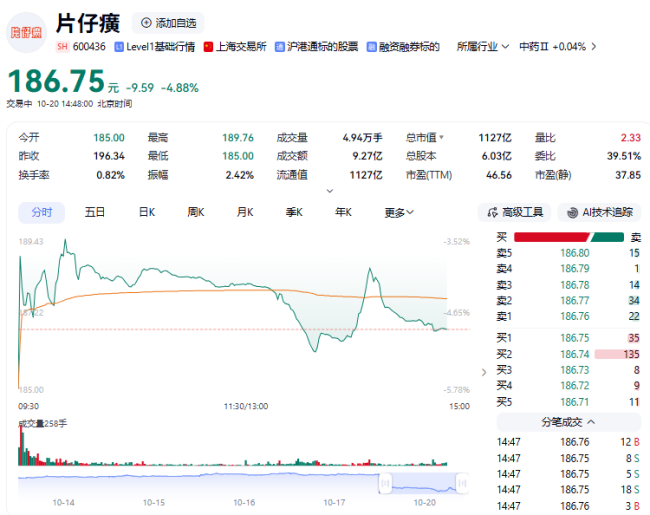
Task: Click the 沪港通标的股票 tag icon
Action: (280, 46)
